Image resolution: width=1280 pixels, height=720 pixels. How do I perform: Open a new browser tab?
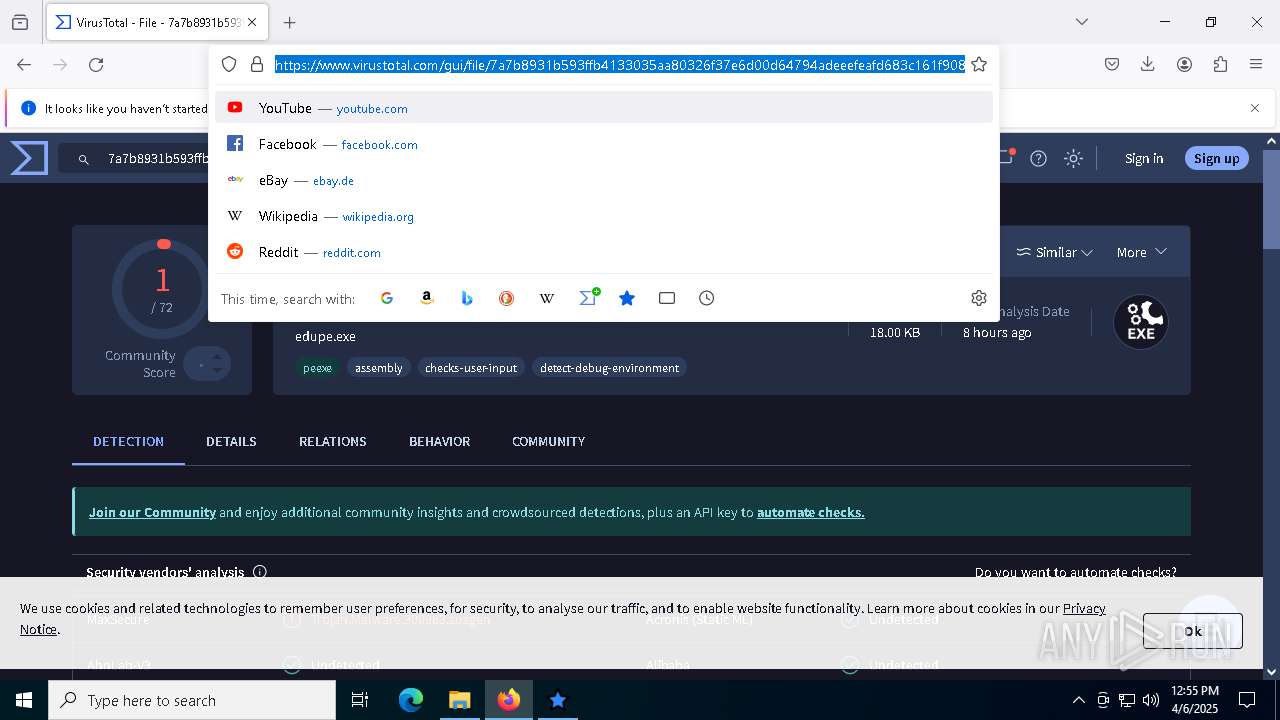click(x=290, y=22)
